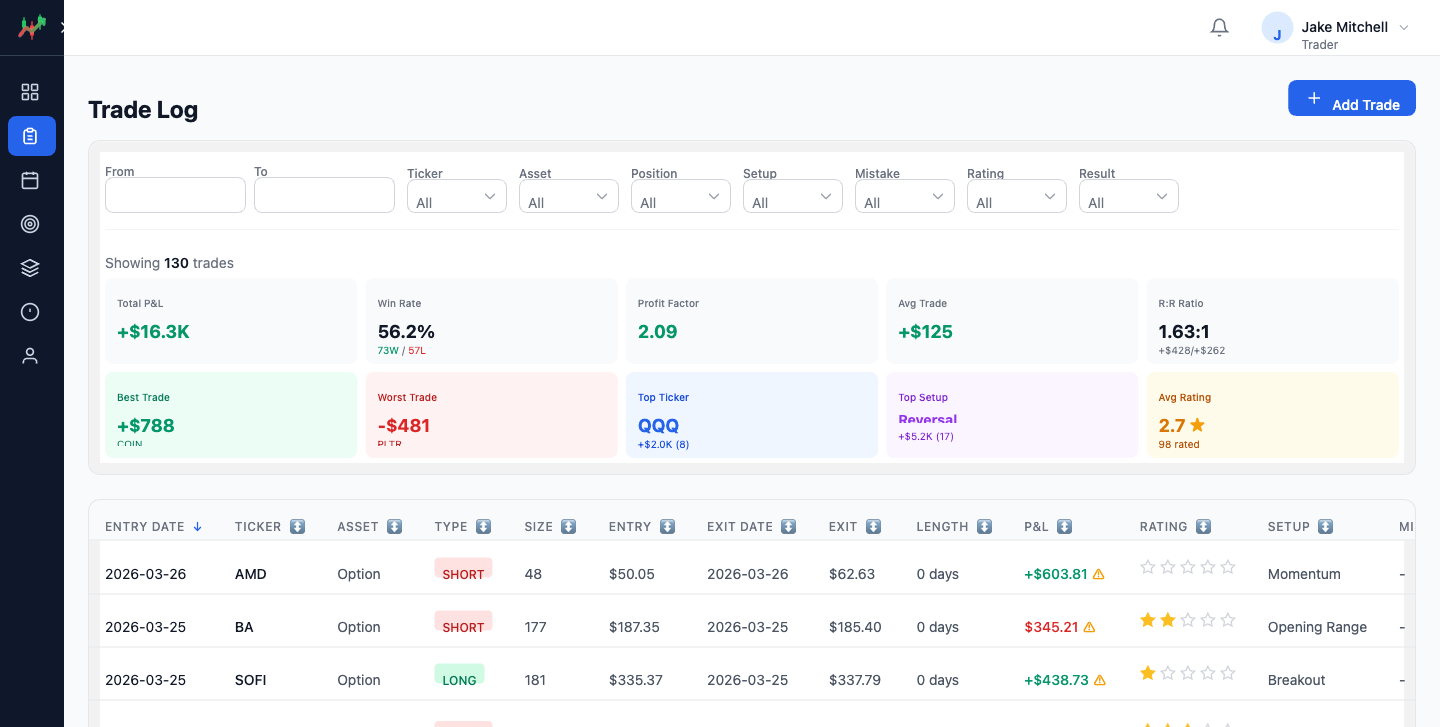
Task: Set the BA trade rating to third star
Action: click(x=1188, y=620)
